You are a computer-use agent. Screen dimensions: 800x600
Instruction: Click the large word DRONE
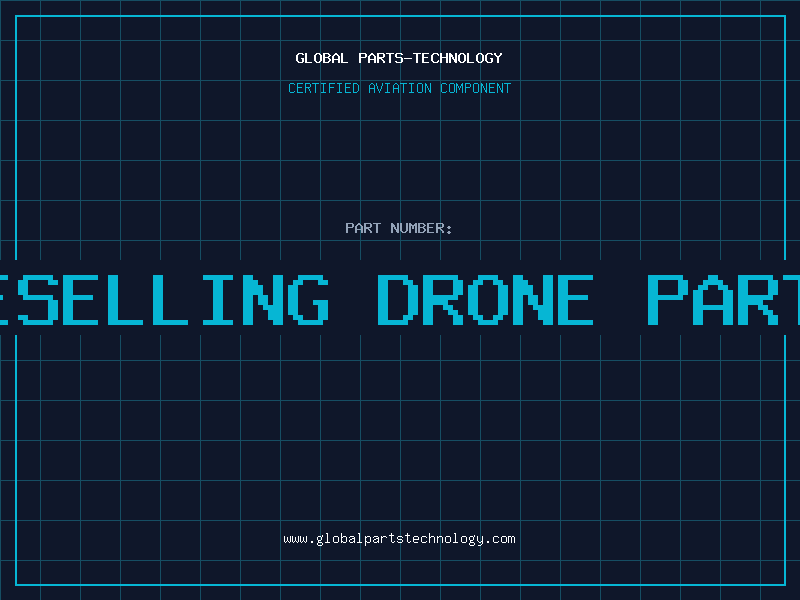485,299
